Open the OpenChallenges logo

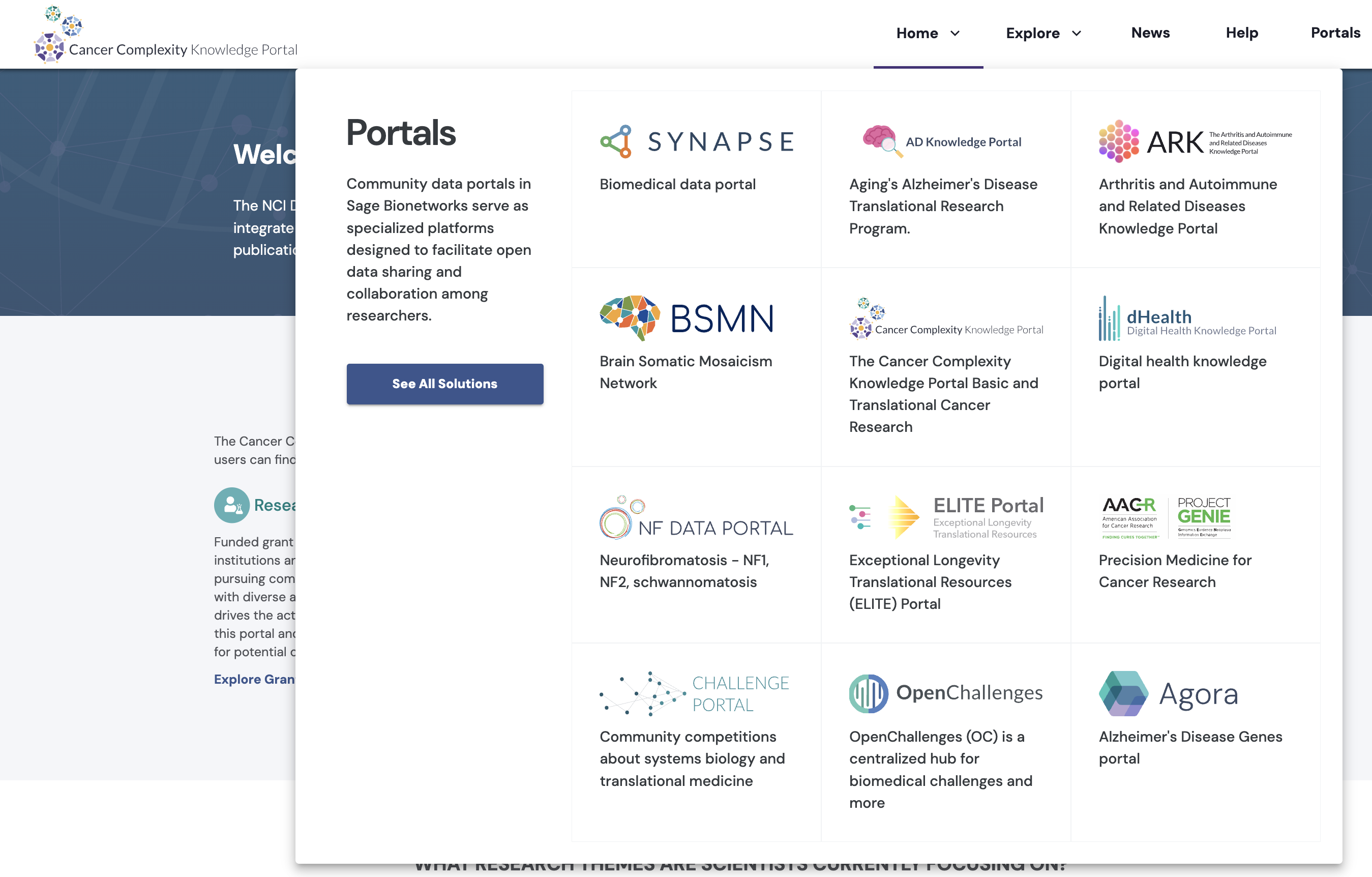[x=945, y=693]
